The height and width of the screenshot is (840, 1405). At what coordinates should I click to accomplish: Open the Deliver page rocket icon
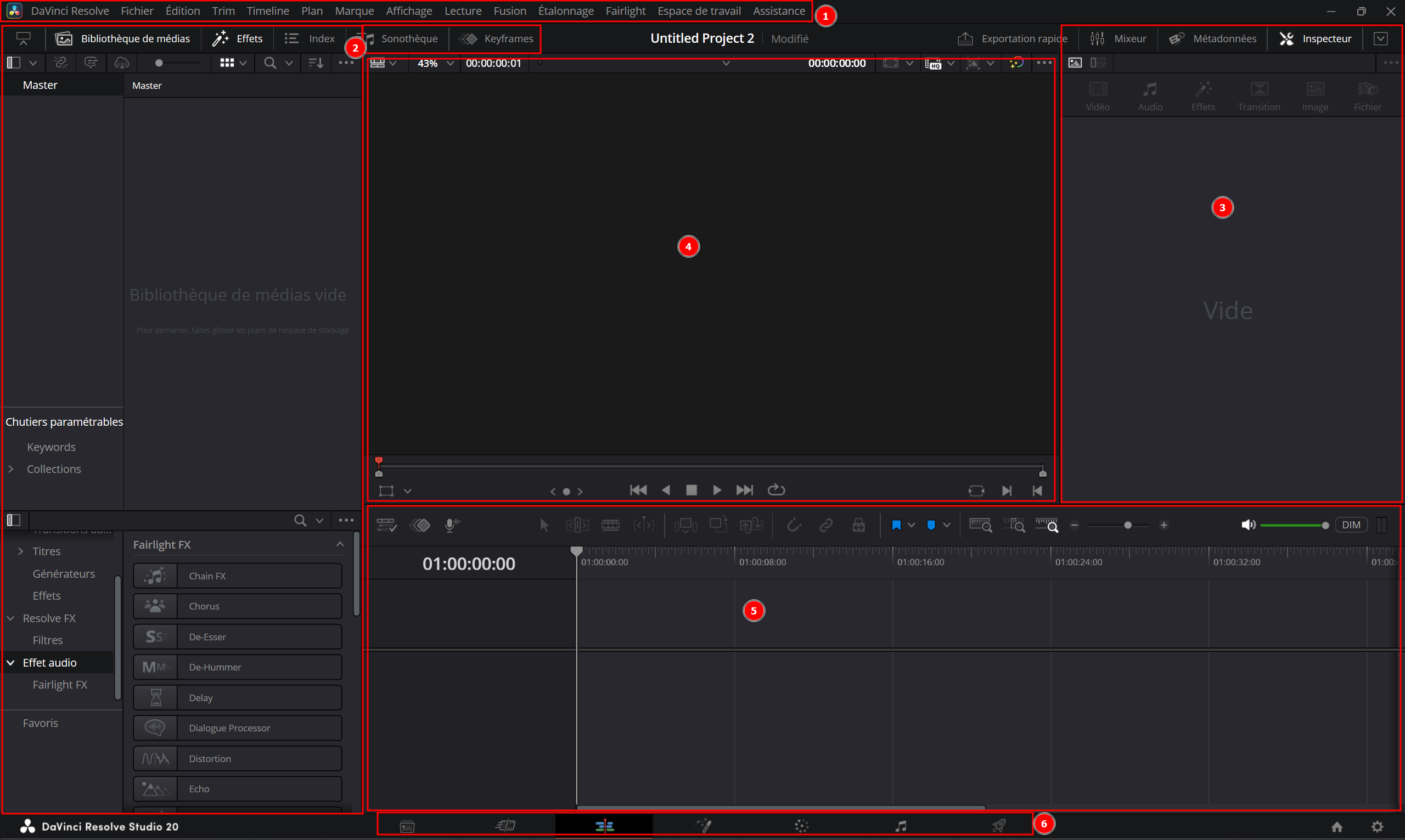pyautogui.click(x=999, y=826)
